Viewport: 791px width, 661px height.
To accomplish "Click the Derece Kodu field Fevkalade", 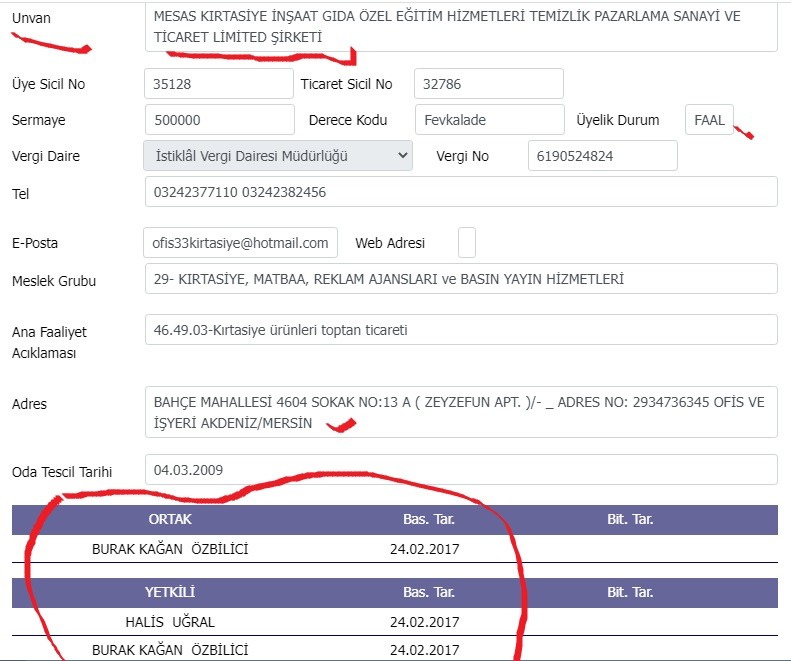I will (490, 120).
